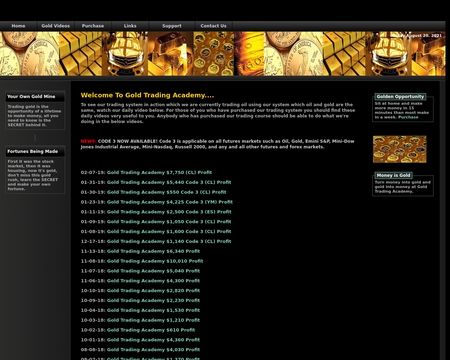Viewport: 450px width, 360px height.
Task: Open the Support page
Action: [172, 26]
